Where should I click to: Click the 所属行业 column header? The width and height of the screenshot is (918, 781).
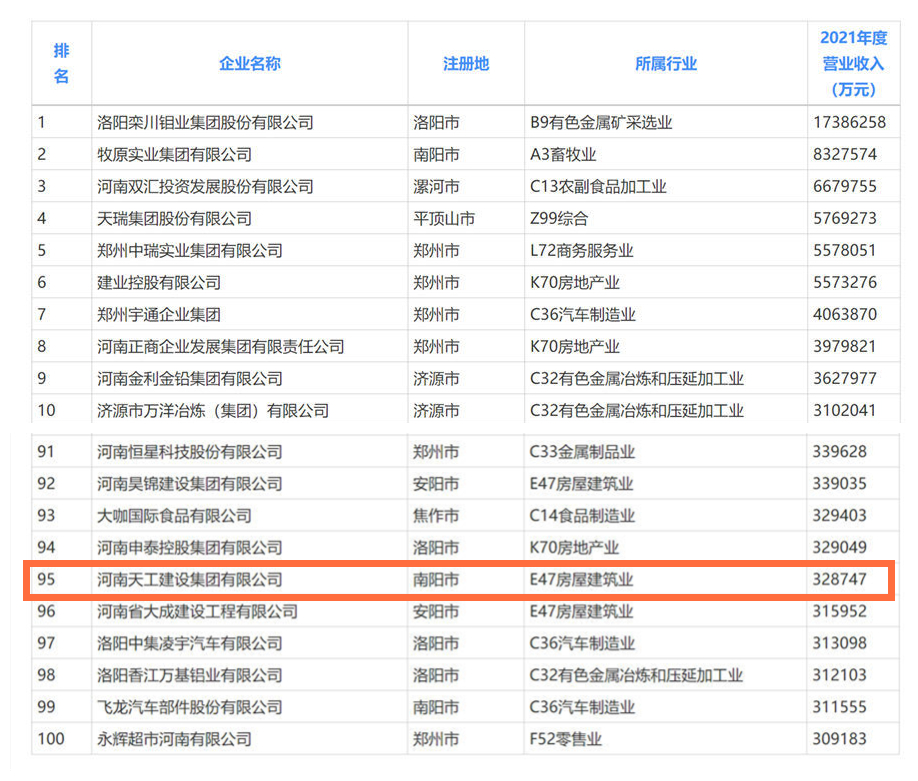click(665, 63)
